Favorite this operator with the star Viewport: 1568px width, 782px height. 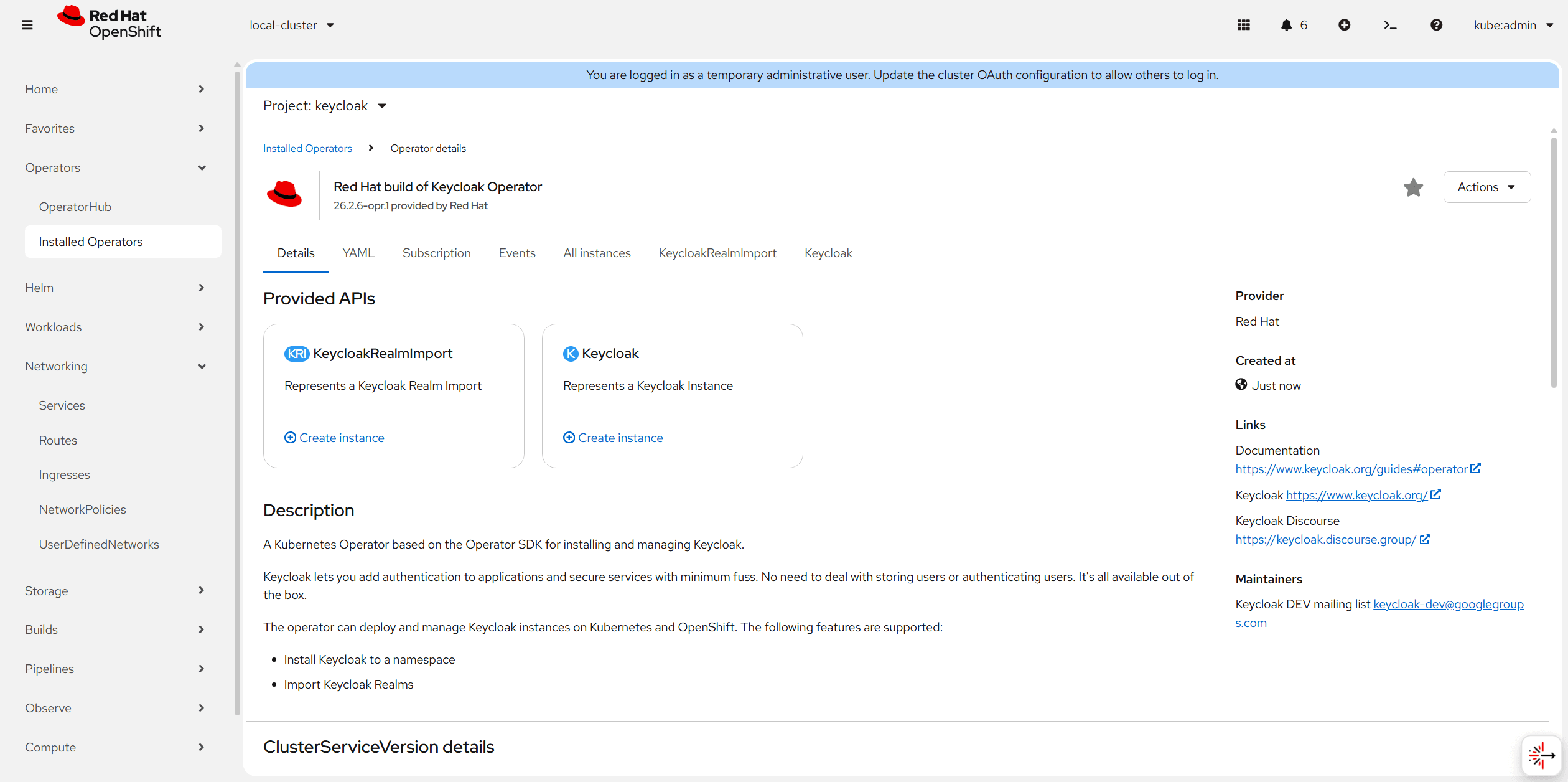coord(1413,187)
